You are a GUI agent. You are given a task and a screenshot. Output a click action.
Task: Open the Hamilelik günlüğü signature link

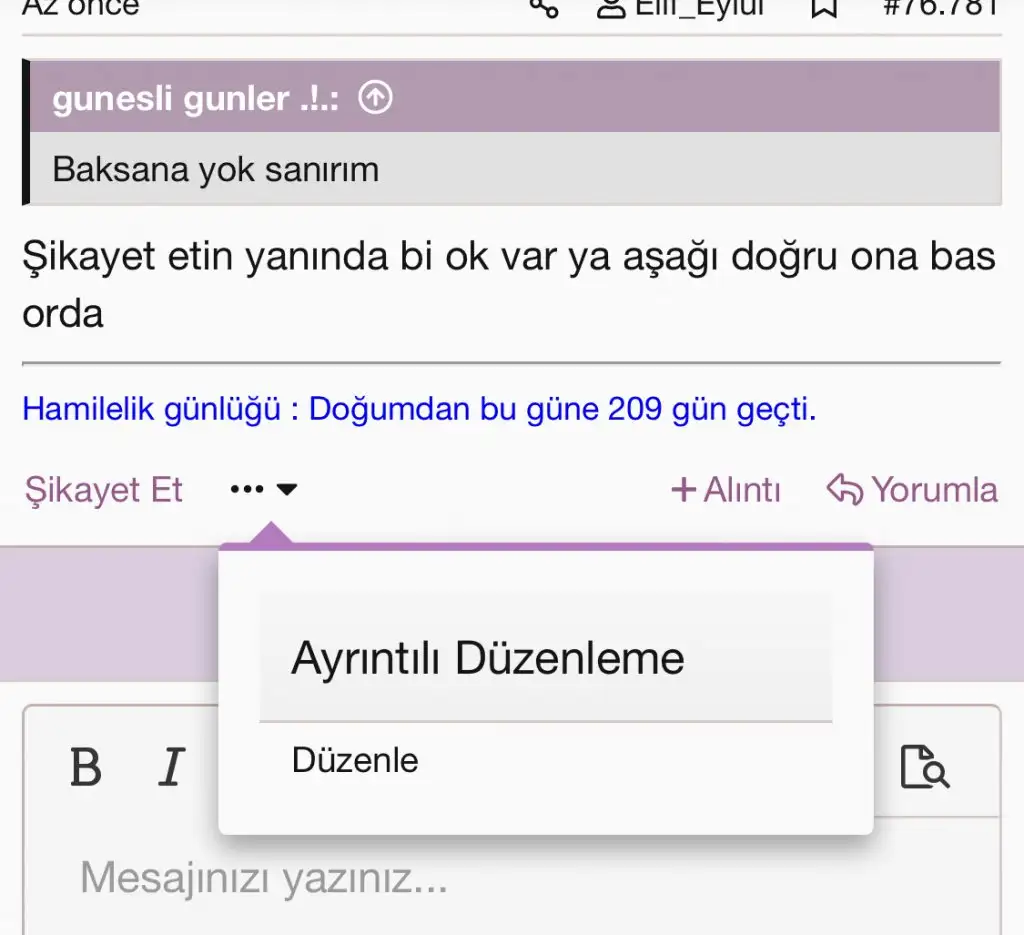click(418, 410)
